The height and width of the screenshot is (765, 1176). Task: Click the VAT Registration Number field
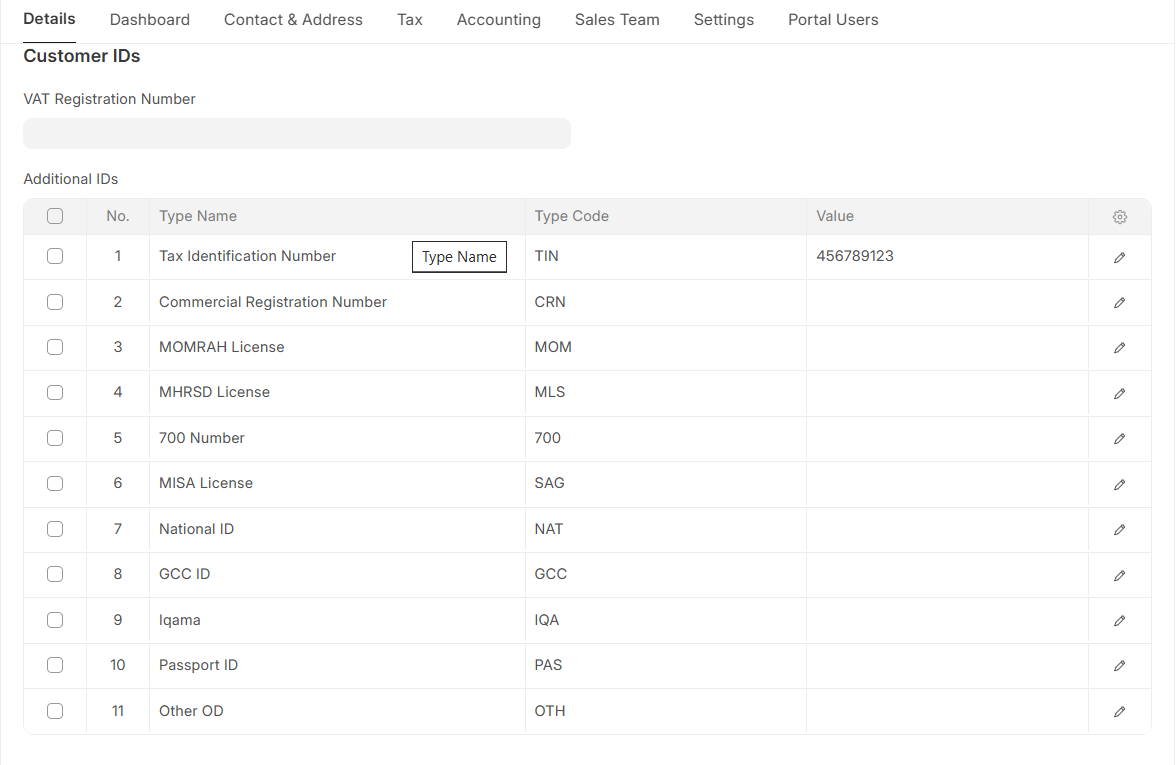coord(297,134)
